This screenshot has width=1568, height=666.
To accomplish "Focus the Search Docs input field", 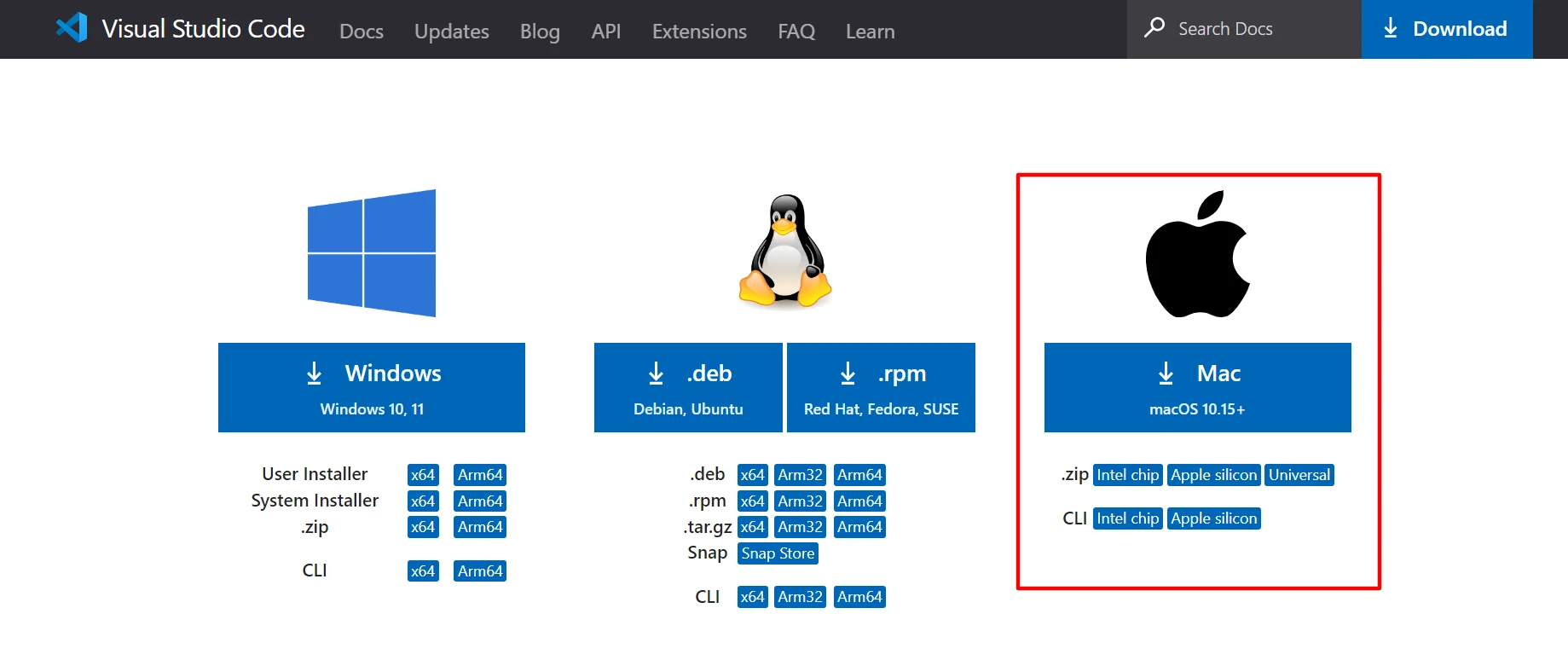I will 1244,29.
